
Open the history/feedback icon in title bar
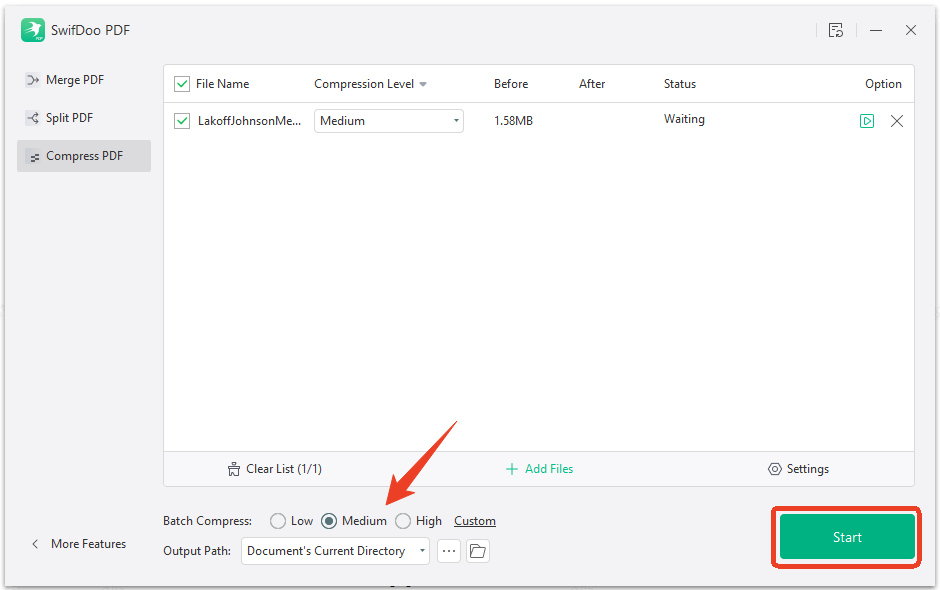point(836,30)
